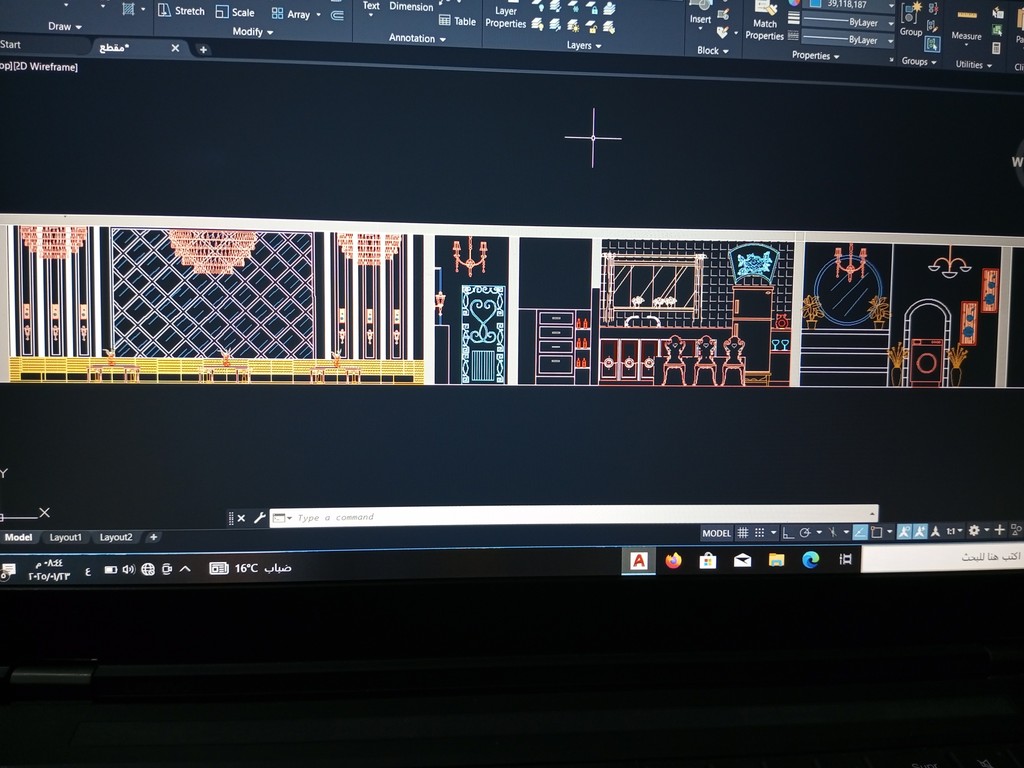Add a new drawing tab
Viewport: 1024px width, 768px height.
[x=203, y=50]
